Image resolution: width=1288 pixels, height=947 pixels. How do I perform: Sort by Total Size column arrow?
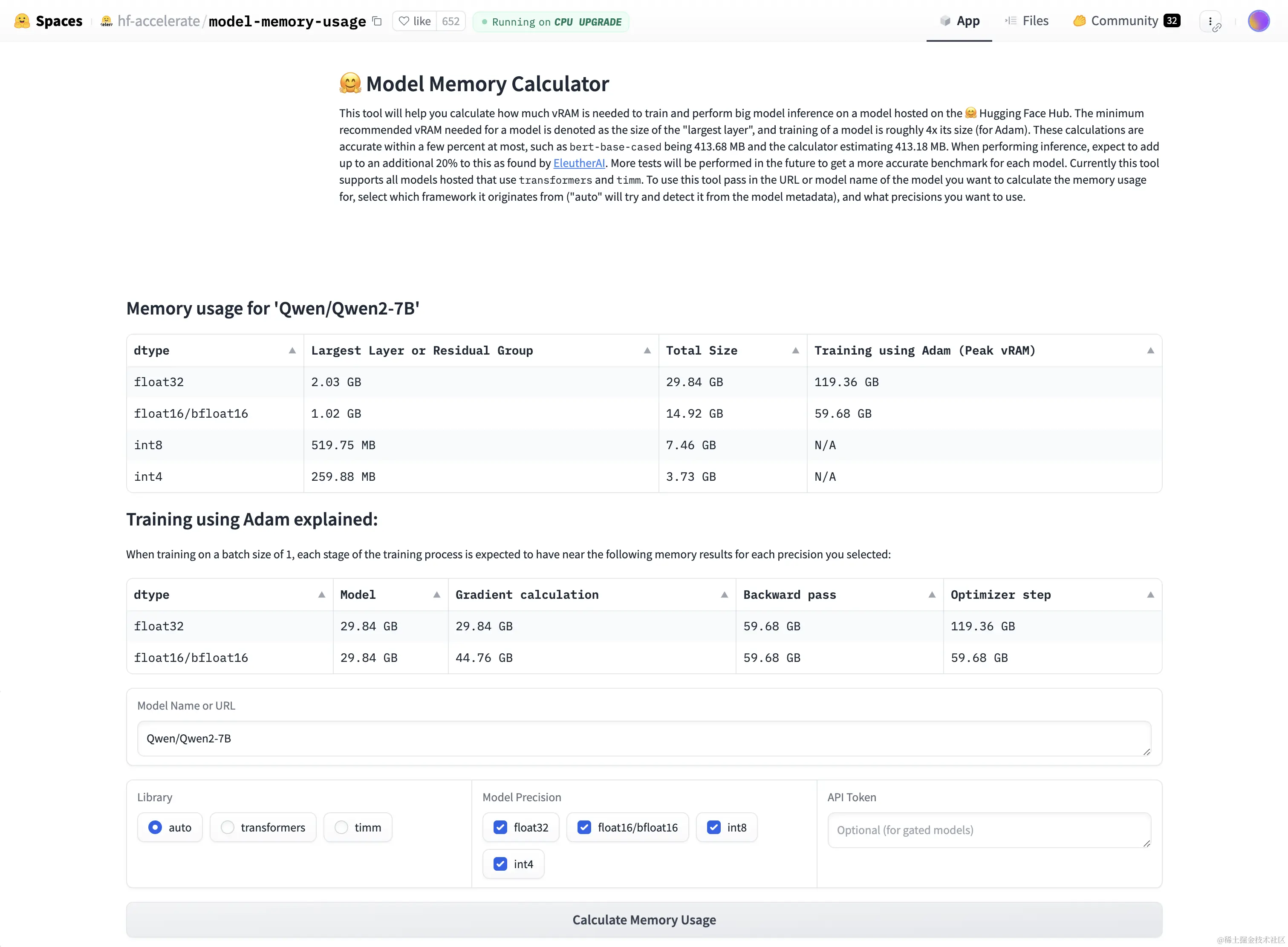796,351
